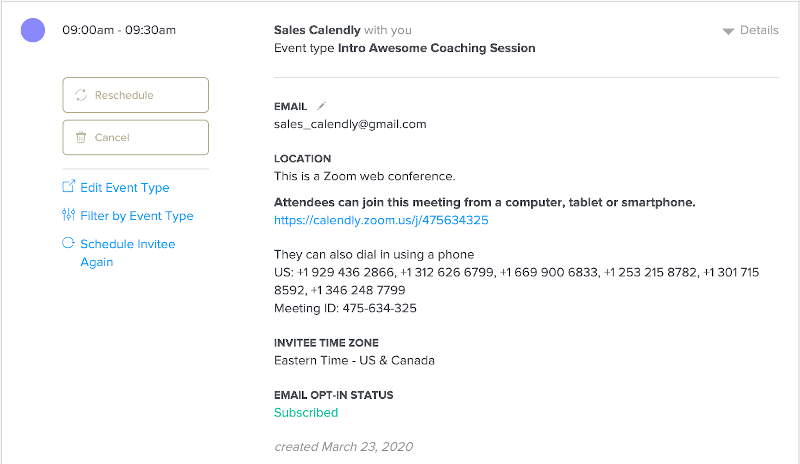Image resolution: width=800 pixels, height=464 pixels.
Task: Choose the Filter by Event Type link
Action: [137, 215]
